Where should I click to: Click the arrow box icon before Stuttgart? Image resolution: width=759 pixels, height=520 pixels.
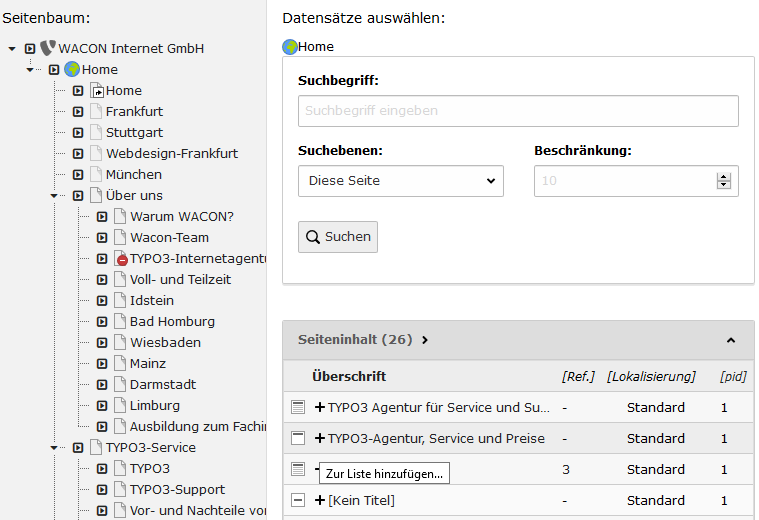pyautogui.click(x=78, y=133)
